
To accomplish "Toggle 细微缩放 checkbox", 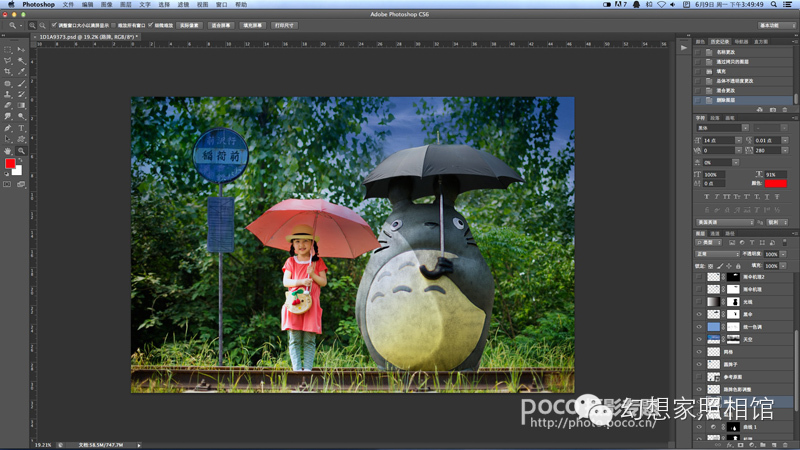I will point(151,25).
